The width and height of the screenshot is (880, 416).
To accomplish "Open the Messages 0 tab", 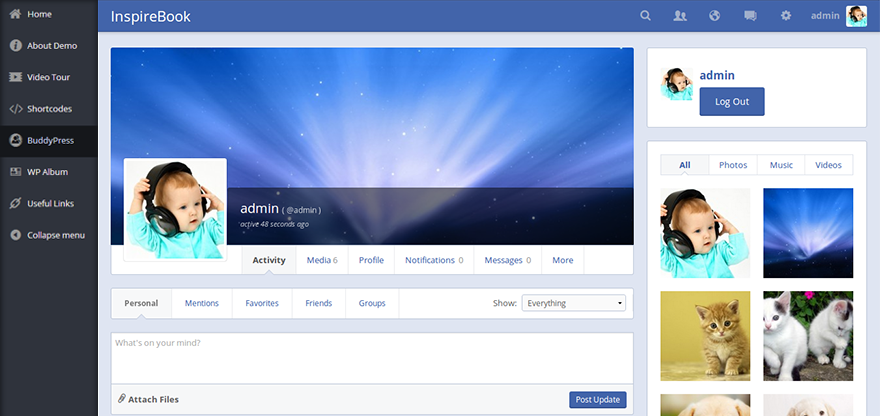I will (x=508, y=260).
